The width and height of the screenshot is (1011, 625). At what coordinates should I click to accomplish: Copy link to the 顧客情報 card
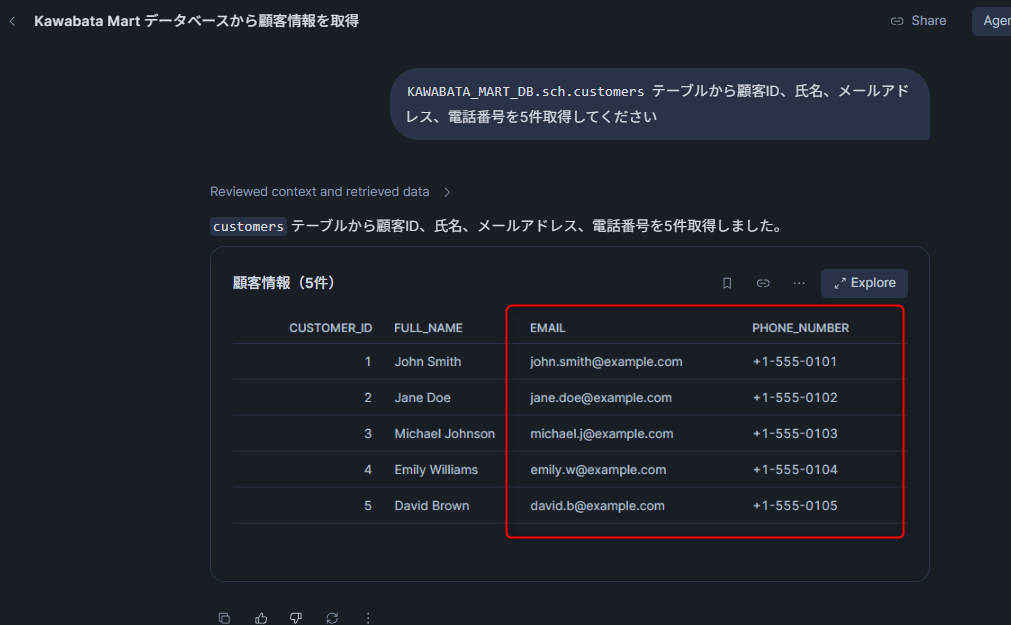[763, 283]
